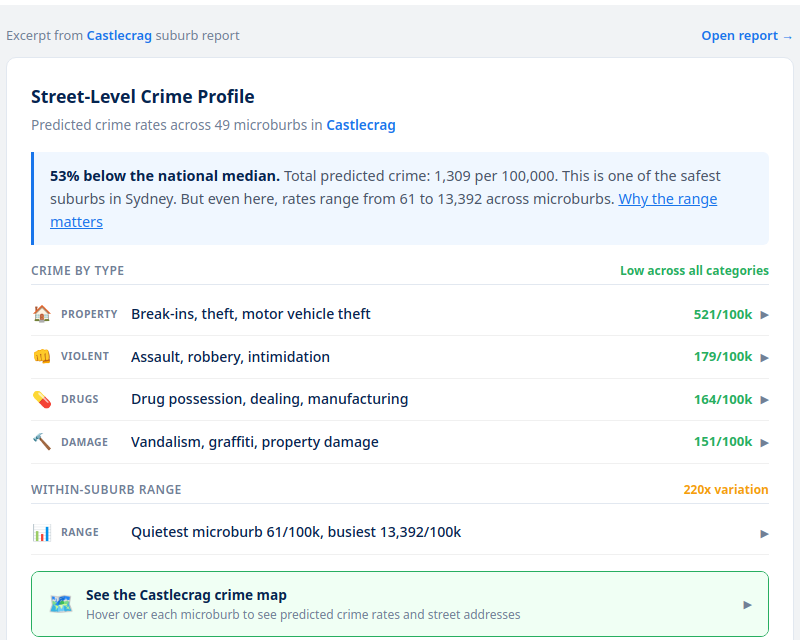The height and width of the screenshot is (640, 800).
Task: Expand the Damage crime row arrow
Action: click(764, 443)
